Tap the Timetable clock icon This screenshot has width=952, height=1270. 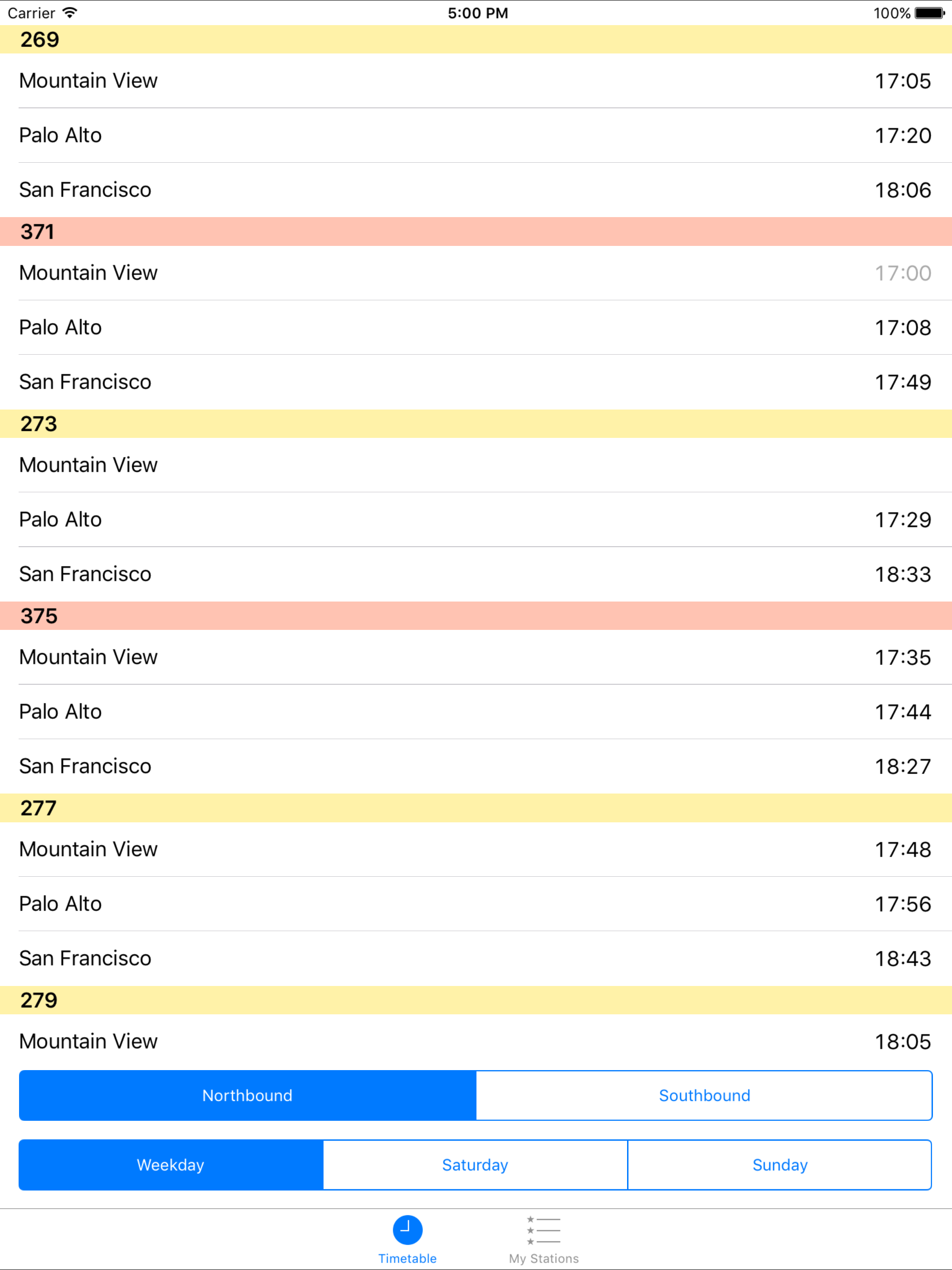(407, 1230)
